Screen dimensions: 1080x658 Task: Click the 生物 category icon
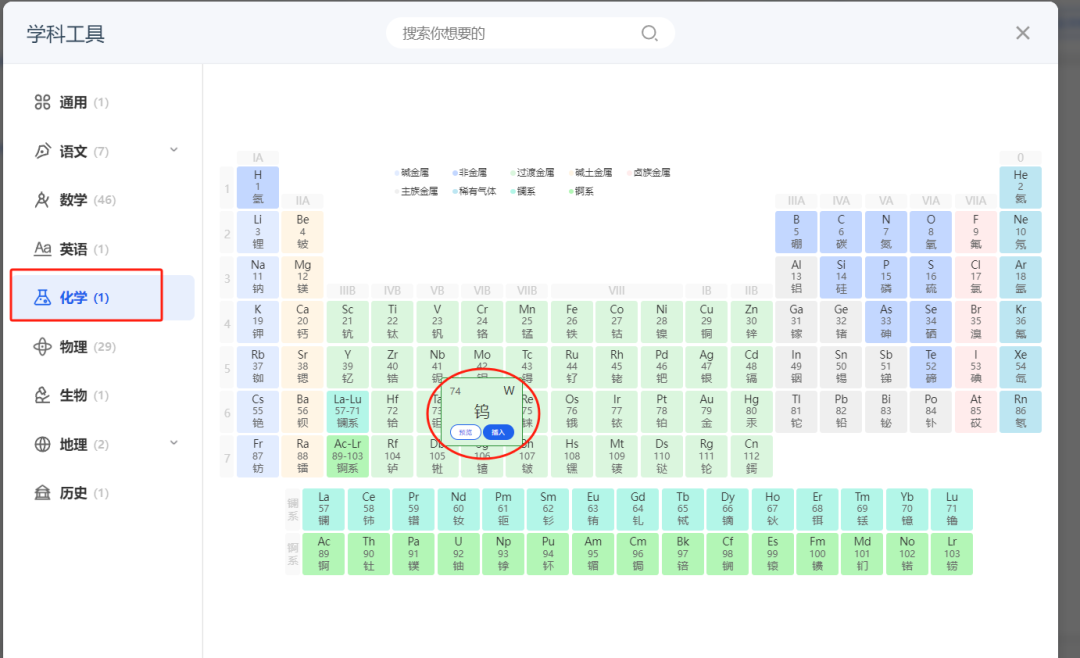(41, 395)
